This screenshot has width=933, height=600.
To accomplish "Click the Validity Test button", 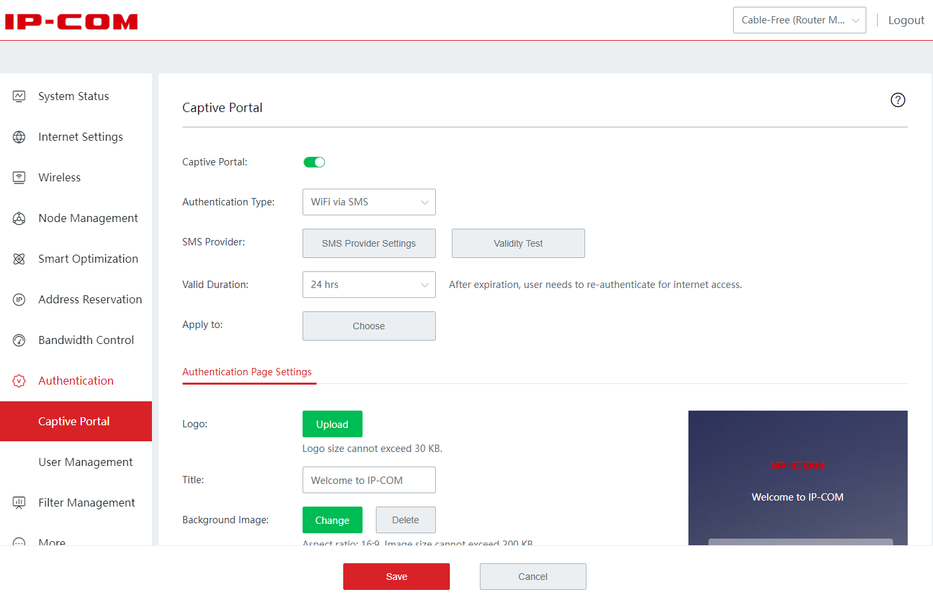I will point(518,243).
